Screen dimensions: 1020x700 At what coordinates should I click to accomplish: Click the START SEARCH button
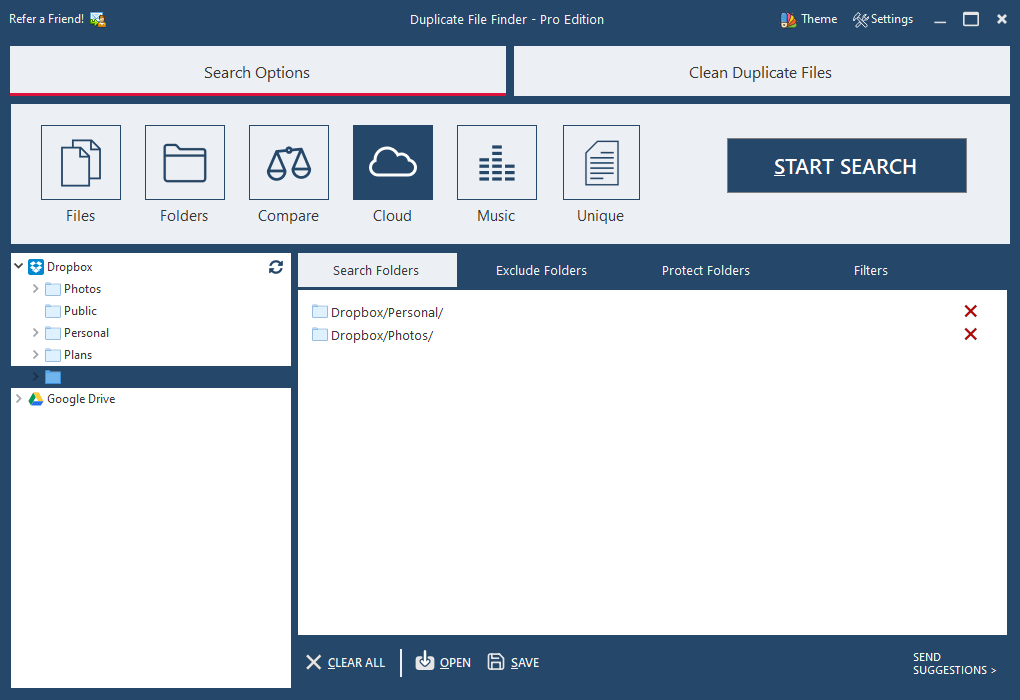(846, 166)
